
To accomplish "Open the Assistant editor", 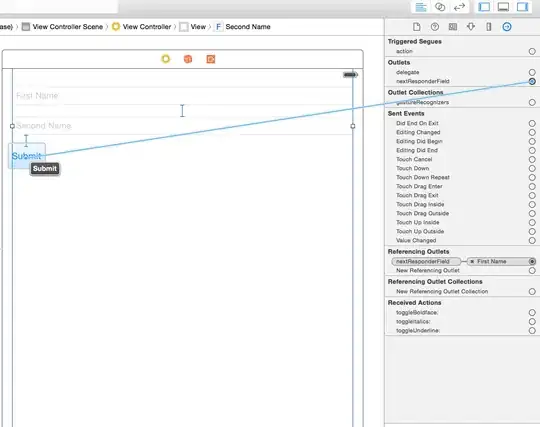I will [440, 7].
